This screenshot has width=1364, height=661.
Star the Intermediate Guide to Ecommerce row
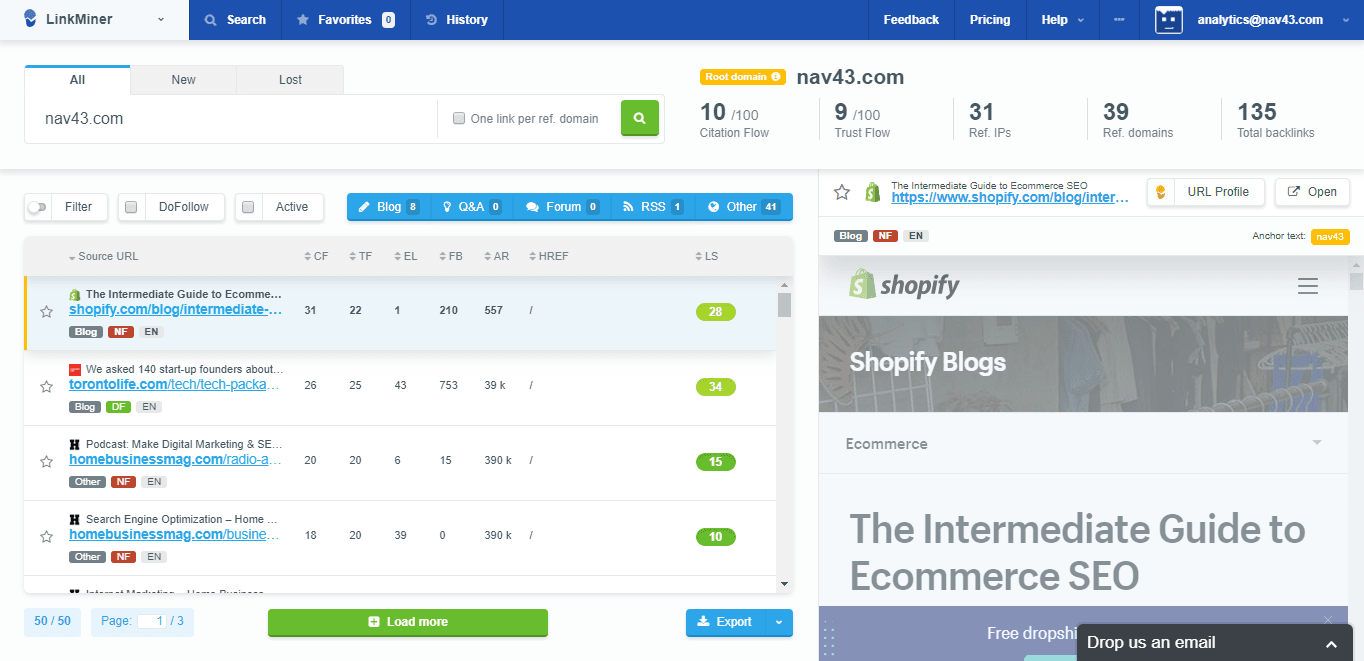pos(46,312)
